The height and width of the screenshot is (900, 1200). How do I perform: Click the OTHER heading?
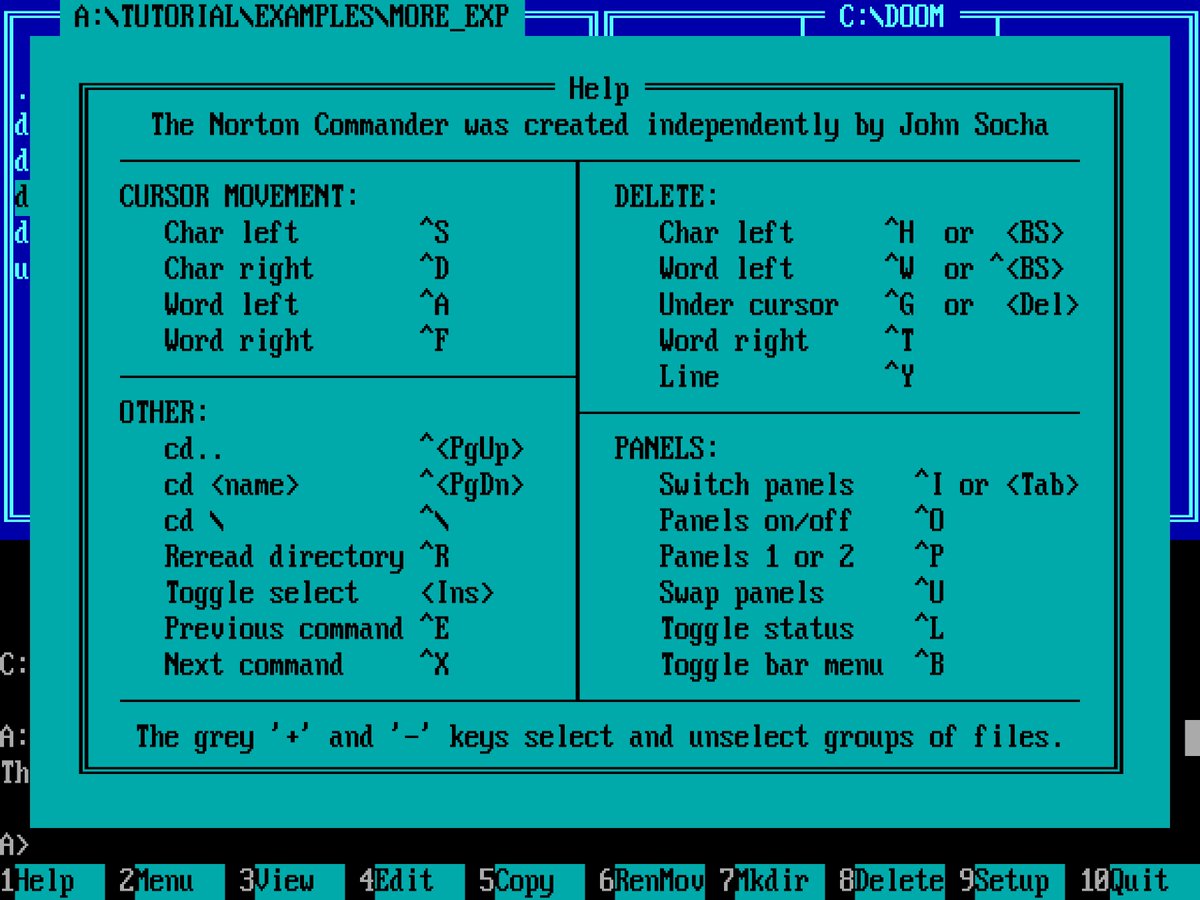pos(165,413)
